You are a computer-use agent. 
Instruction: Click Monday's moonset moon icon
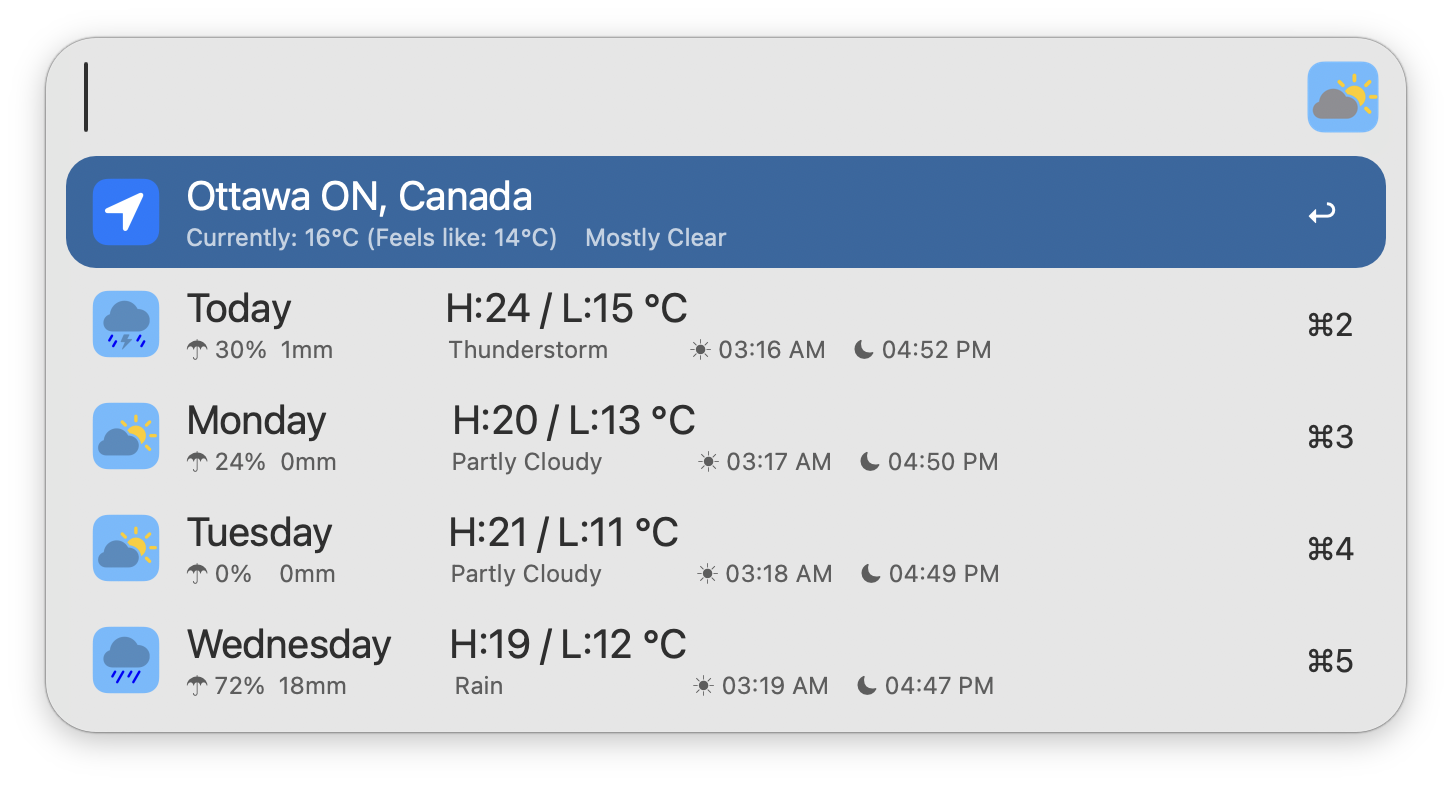[870, 462]
